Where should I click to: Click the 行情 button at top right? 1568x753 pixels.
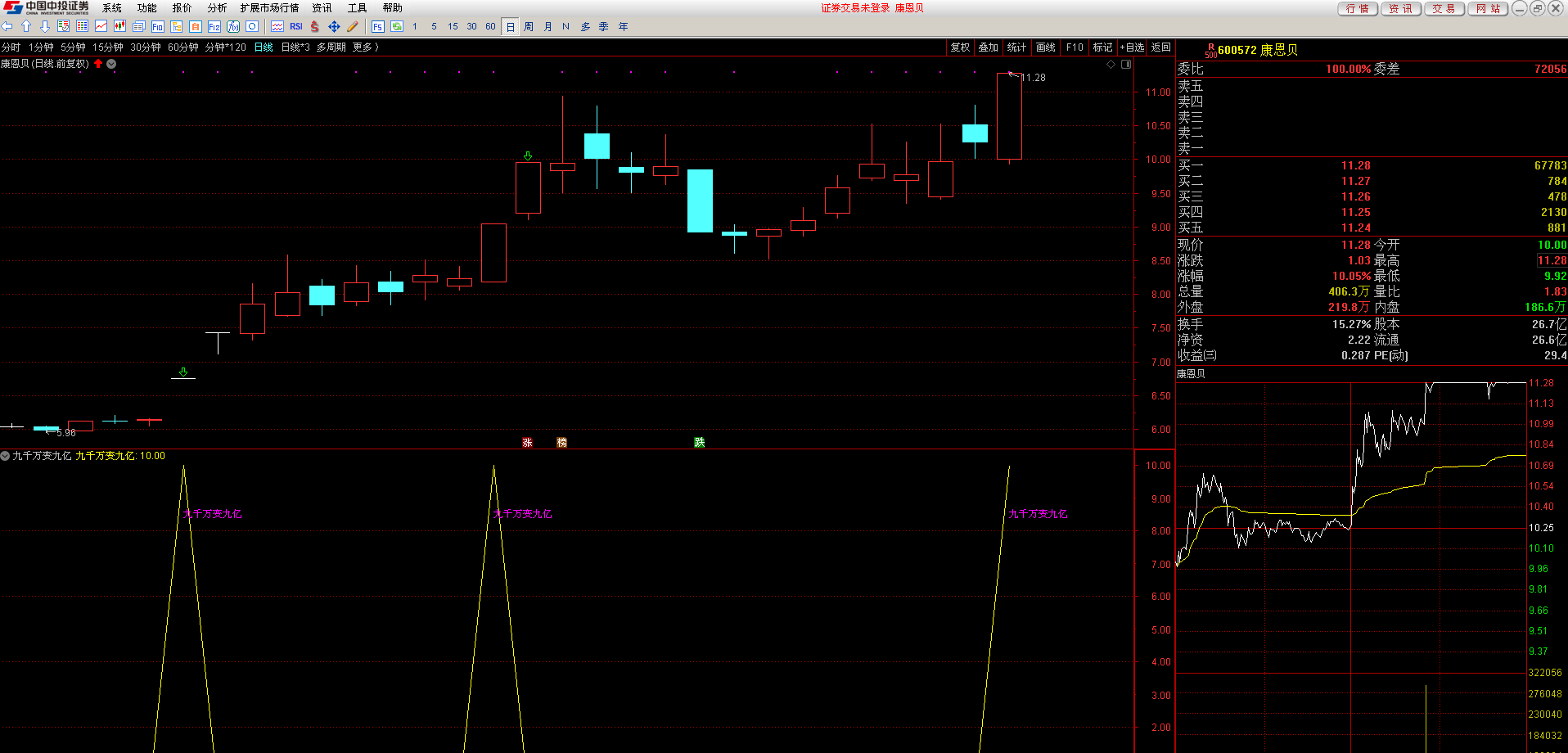tap(1357, 8)
